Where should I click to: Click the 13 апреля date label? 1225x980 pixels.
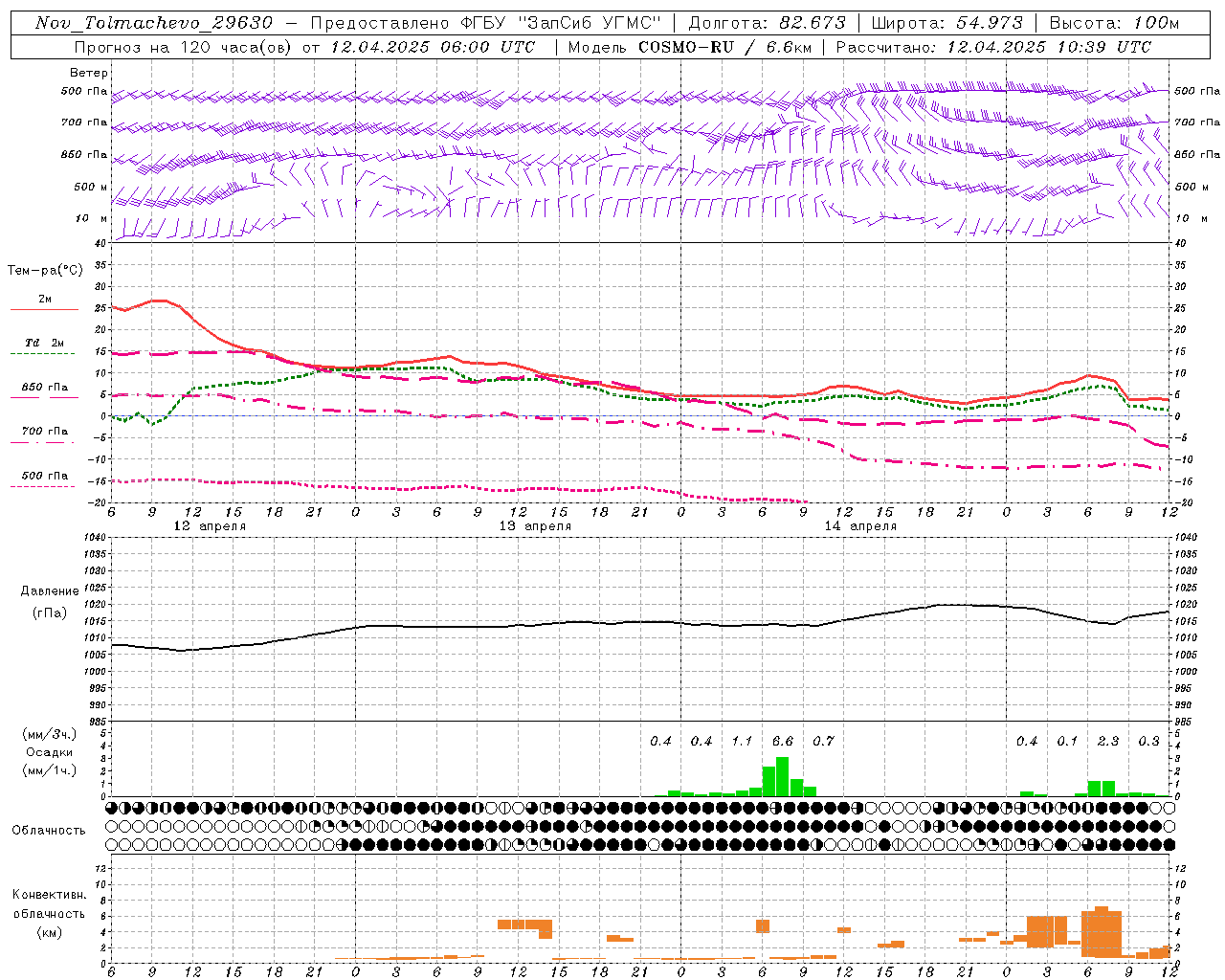[535, 526]
